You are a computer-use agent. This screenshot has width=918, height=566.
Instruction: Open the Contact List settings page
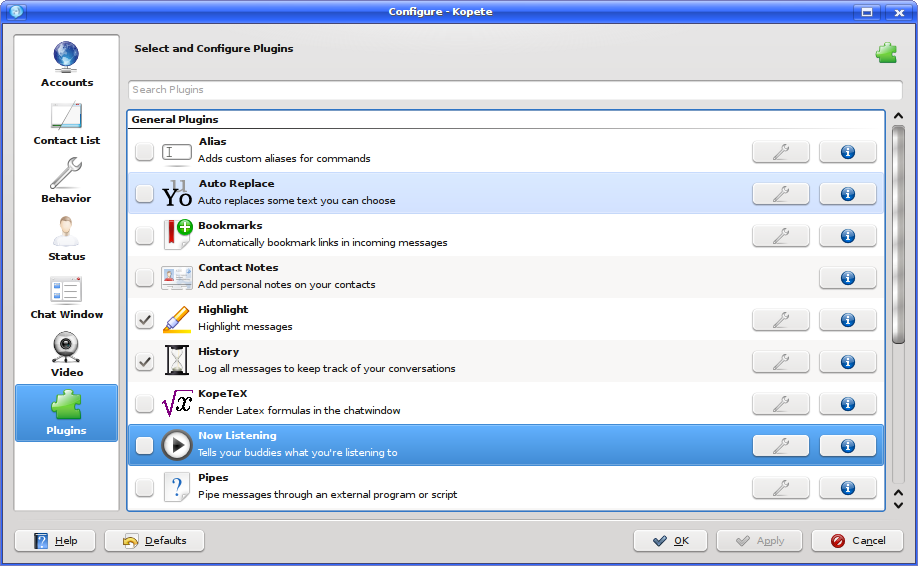[x=66, y=123]
